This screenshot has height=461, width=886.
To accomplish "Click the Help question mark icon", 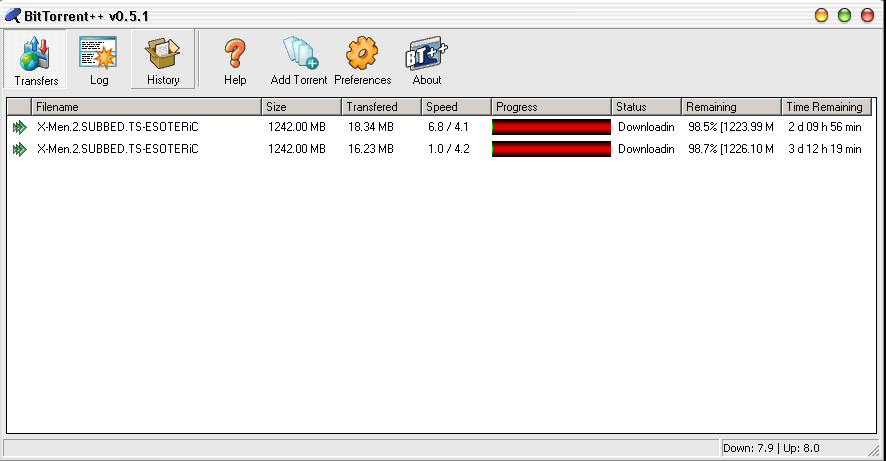I will pyautogui.click(x=235, y=54).
